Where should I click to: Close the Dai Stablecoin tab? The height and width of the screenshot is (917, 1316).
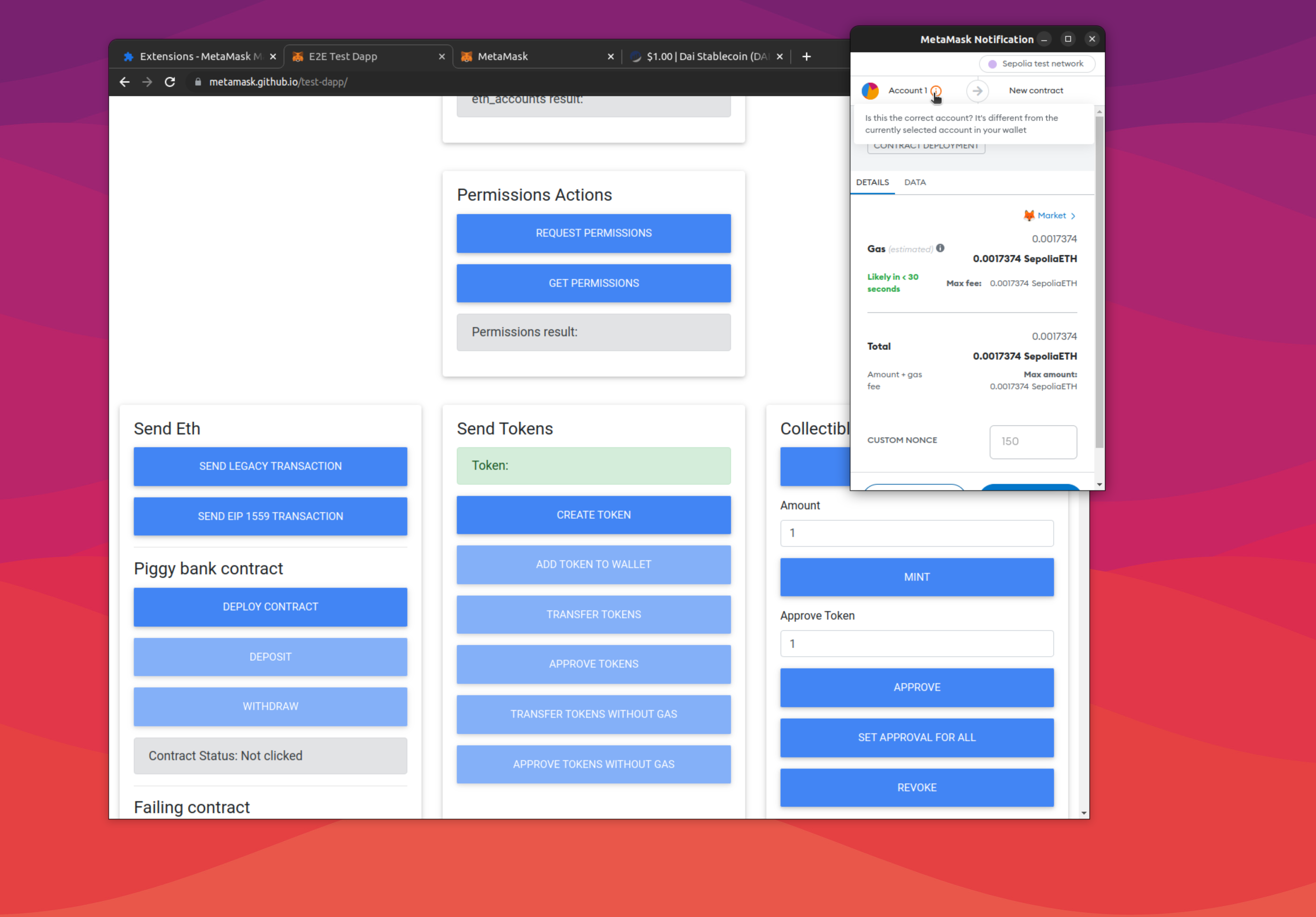pos(779,56)
